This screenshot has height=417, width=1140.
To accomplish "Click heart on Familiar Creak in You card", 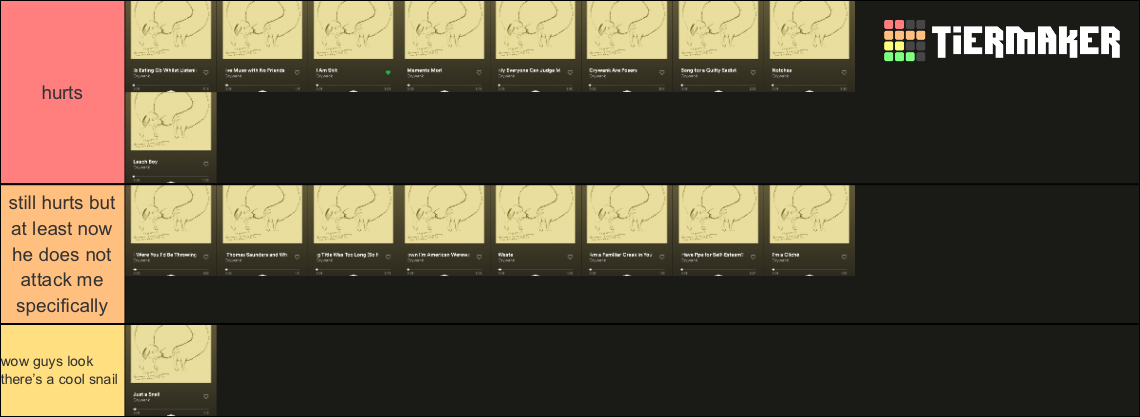I will click(662, 257).
